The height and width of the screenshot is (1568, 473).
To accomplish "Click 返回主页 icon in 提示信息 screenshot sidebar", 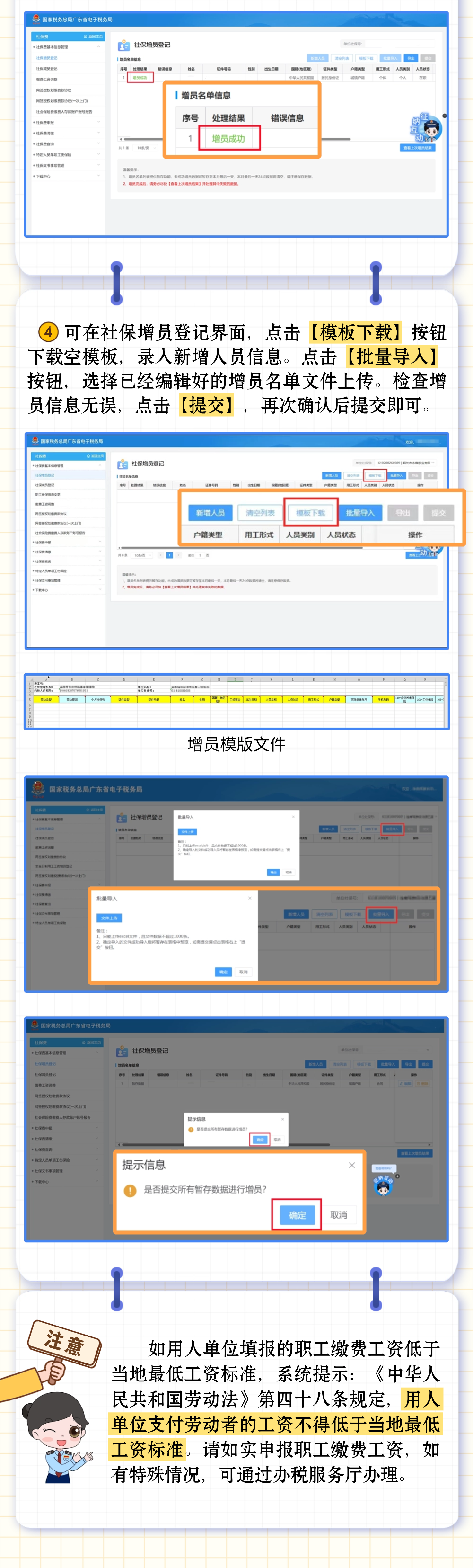I will pos(84,1042).
